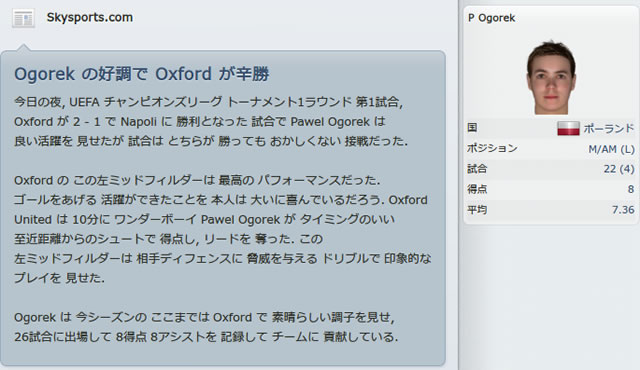
Task: Click the P Ogorek player name header
Action: pyautogui.click(x=491, y=18)
